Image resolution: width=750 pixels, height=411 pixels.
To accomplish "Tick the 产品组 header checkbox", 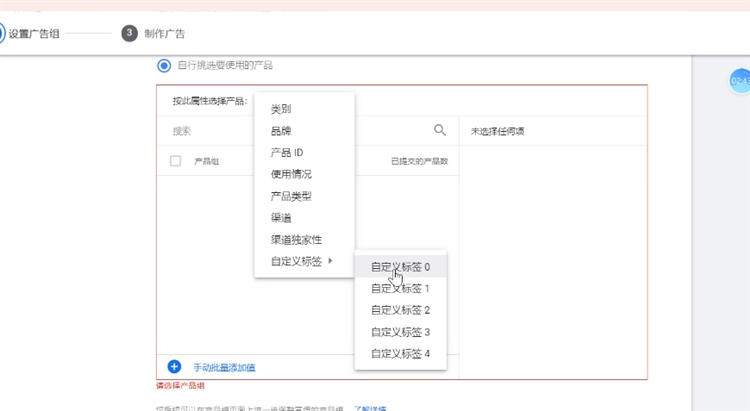I will pyautogui.click(x=176, y=161).
